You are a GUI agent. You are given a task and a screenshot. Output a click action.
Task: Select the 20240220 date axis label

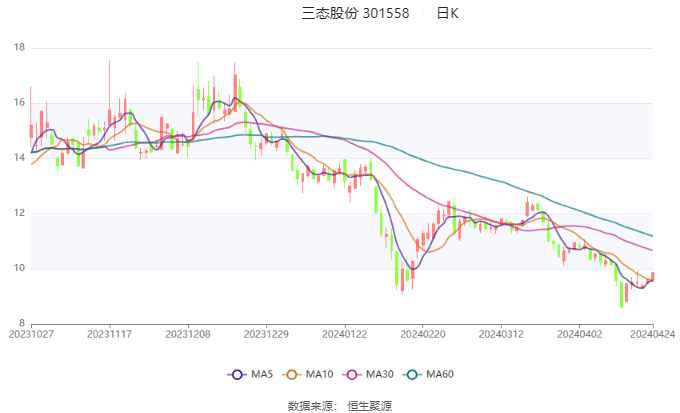pyautogui.click(x=423, y=334)
